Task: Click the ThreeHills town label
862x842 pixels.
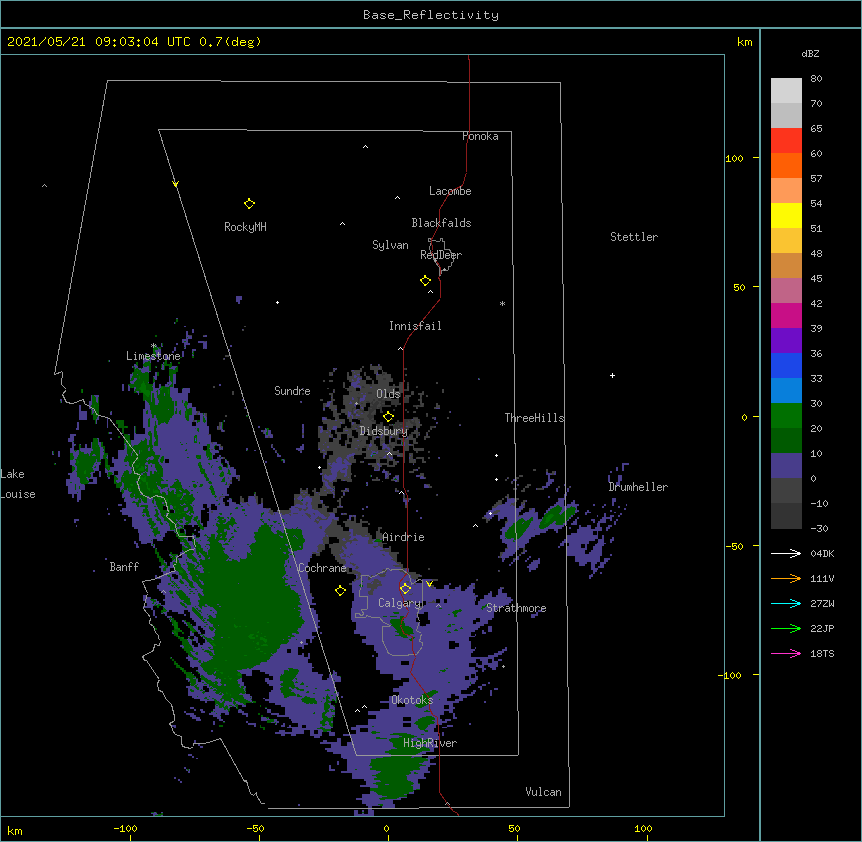Action: (x=534, y=418)
